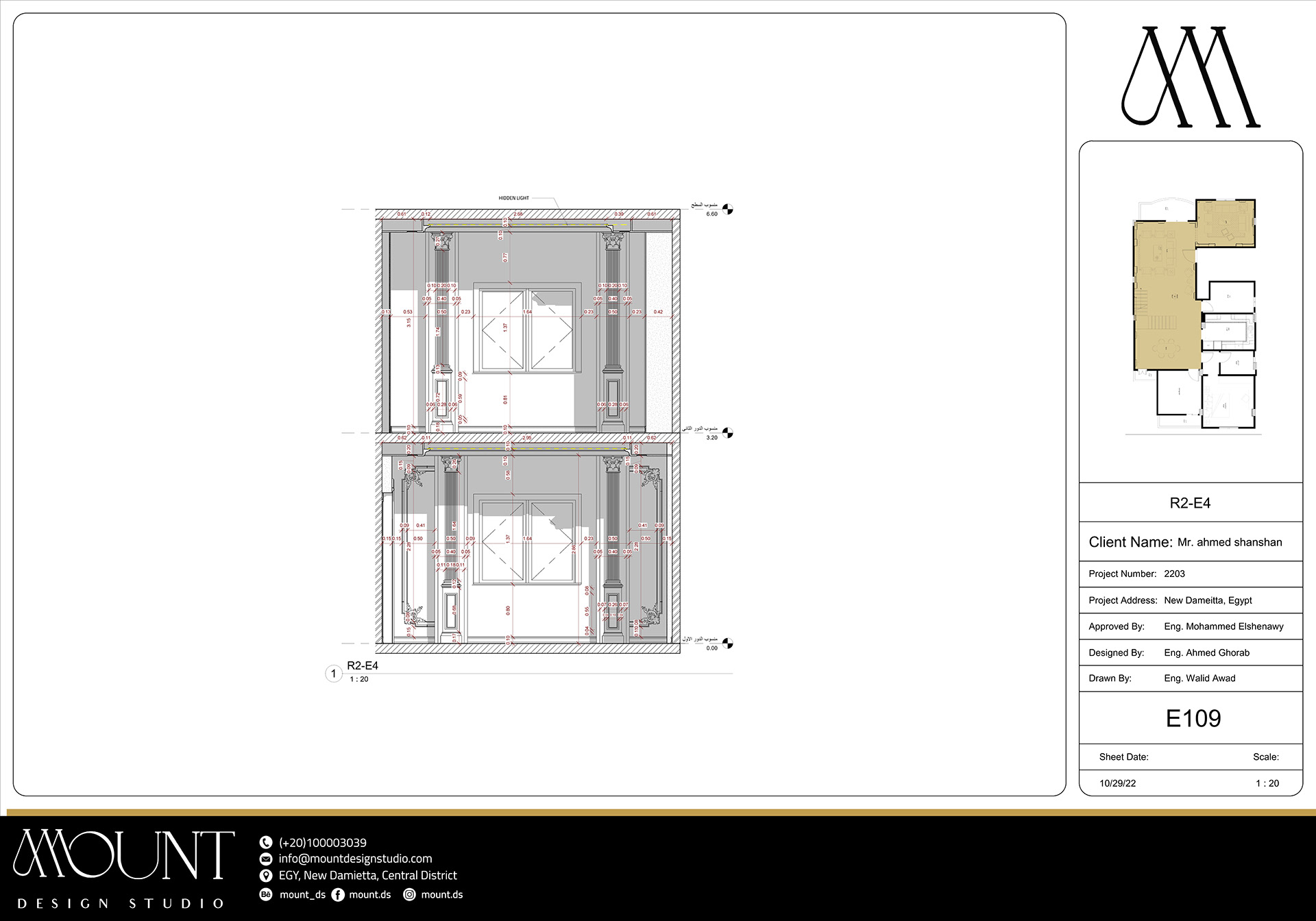Image resolution: width=1316 pixels, height=921 pixels.
Task: Click the address EGY, New Damietta, Central District
Action: point(367,875)
